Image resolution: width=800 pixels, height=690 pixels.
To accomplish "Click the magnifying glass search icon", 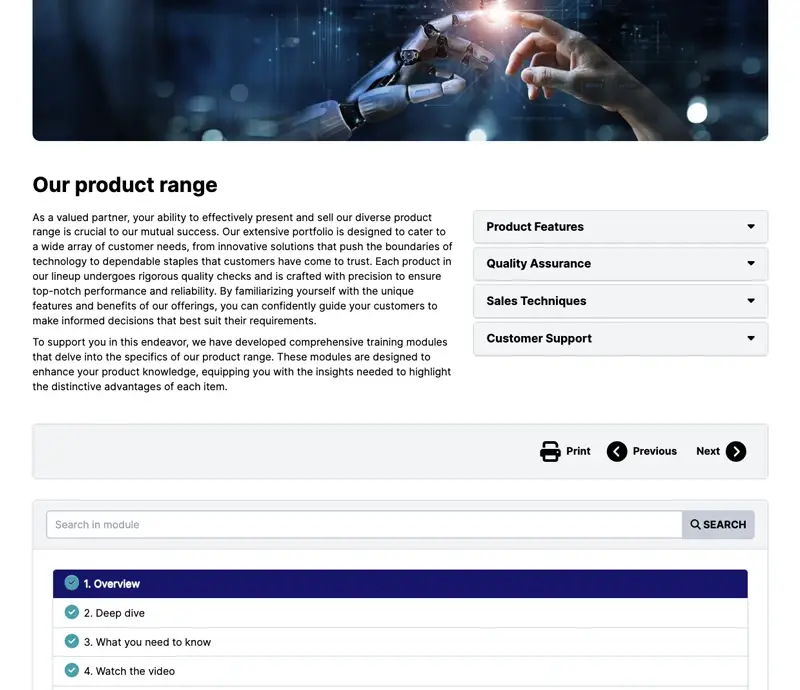I will [x=696, y=524].
